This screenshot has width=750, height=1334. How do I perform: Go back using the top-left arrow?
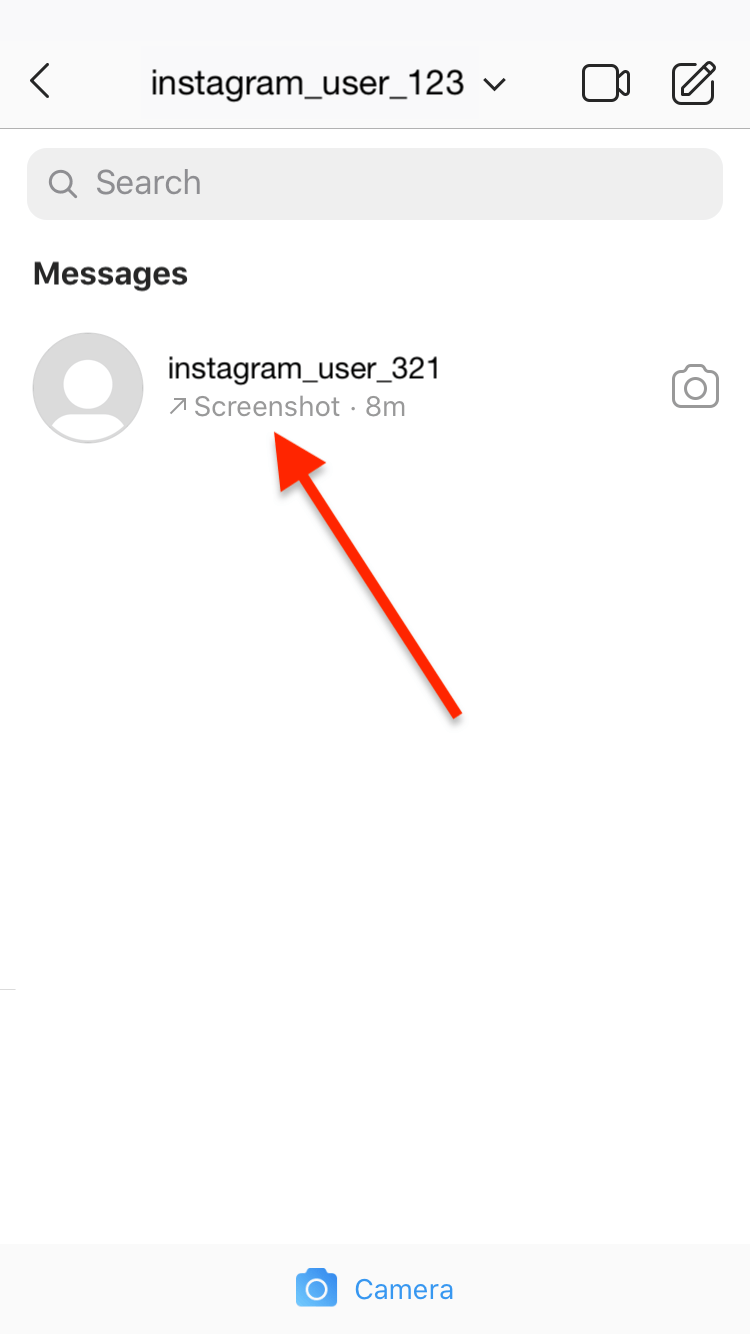tap(40, 81)
